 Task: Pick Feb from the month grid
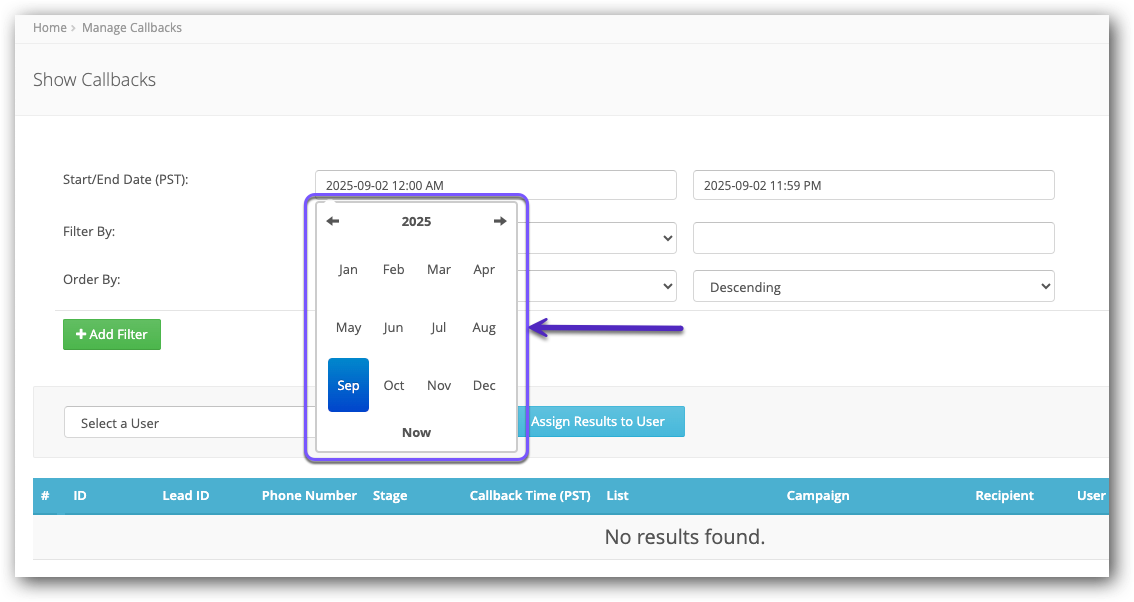(x=394, y=270)
